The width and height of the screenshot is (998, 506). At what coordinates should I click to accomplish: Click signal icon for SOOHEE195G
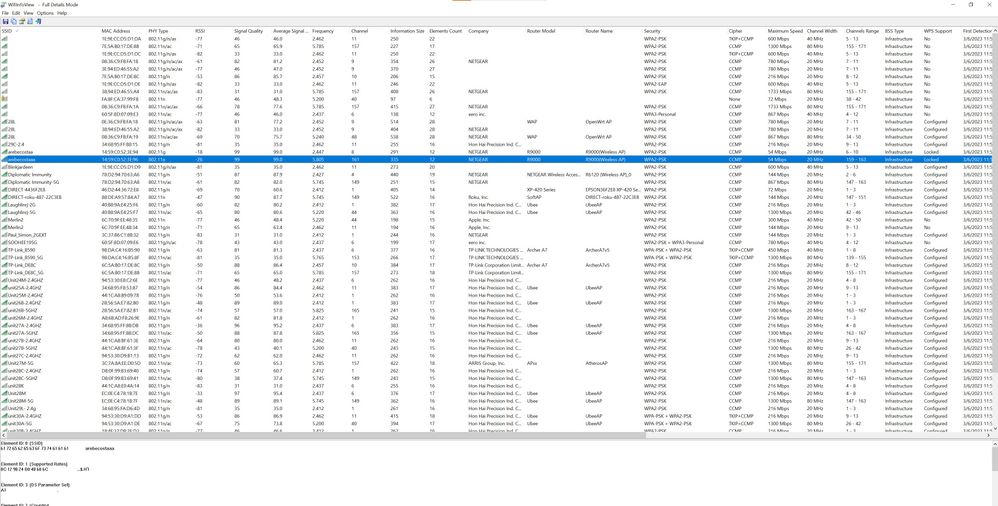[x=4, y=242]
